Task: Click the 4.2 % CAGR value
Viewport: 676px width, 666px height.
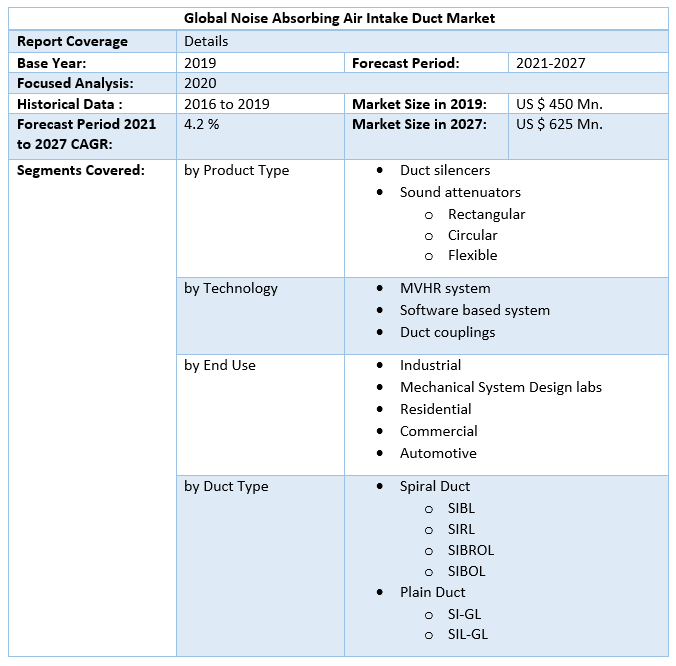Action: [x=203, y=124]
